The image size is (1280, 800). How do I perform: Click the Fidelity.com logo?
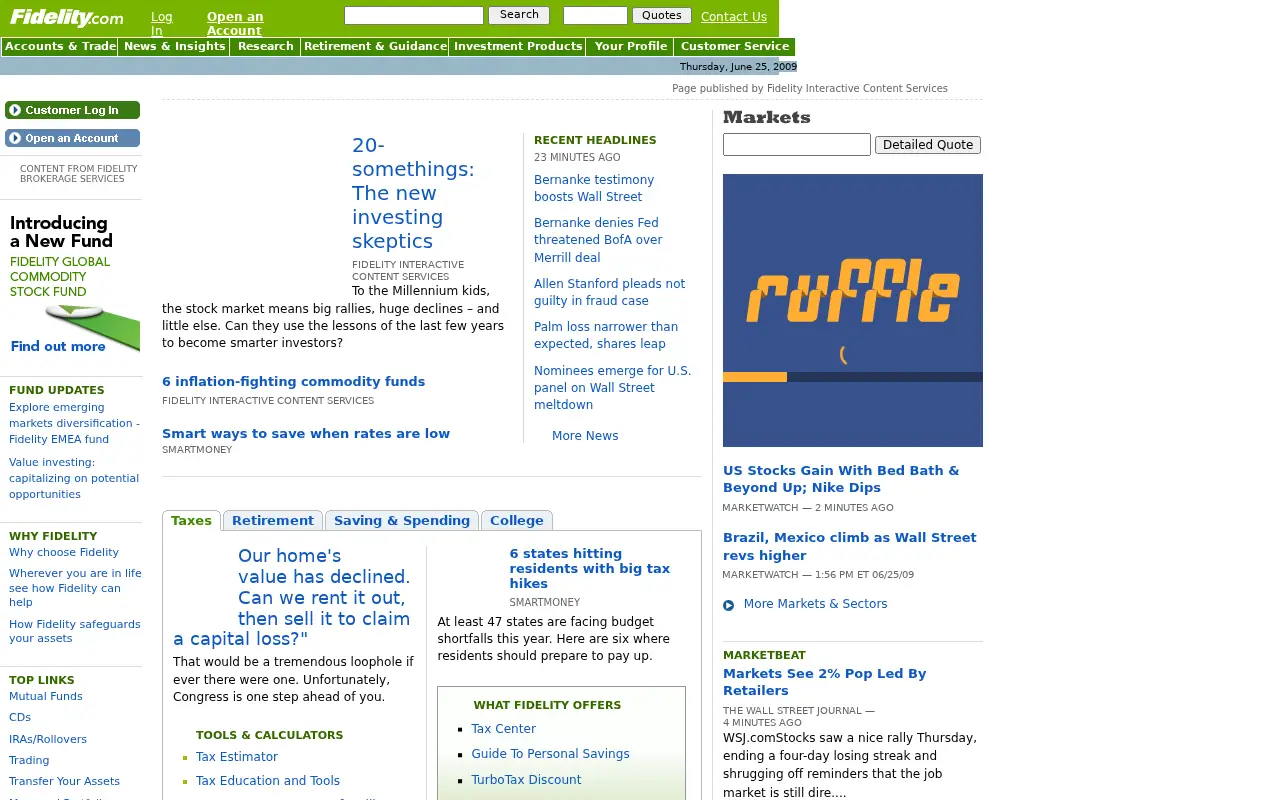coord(66,18)
